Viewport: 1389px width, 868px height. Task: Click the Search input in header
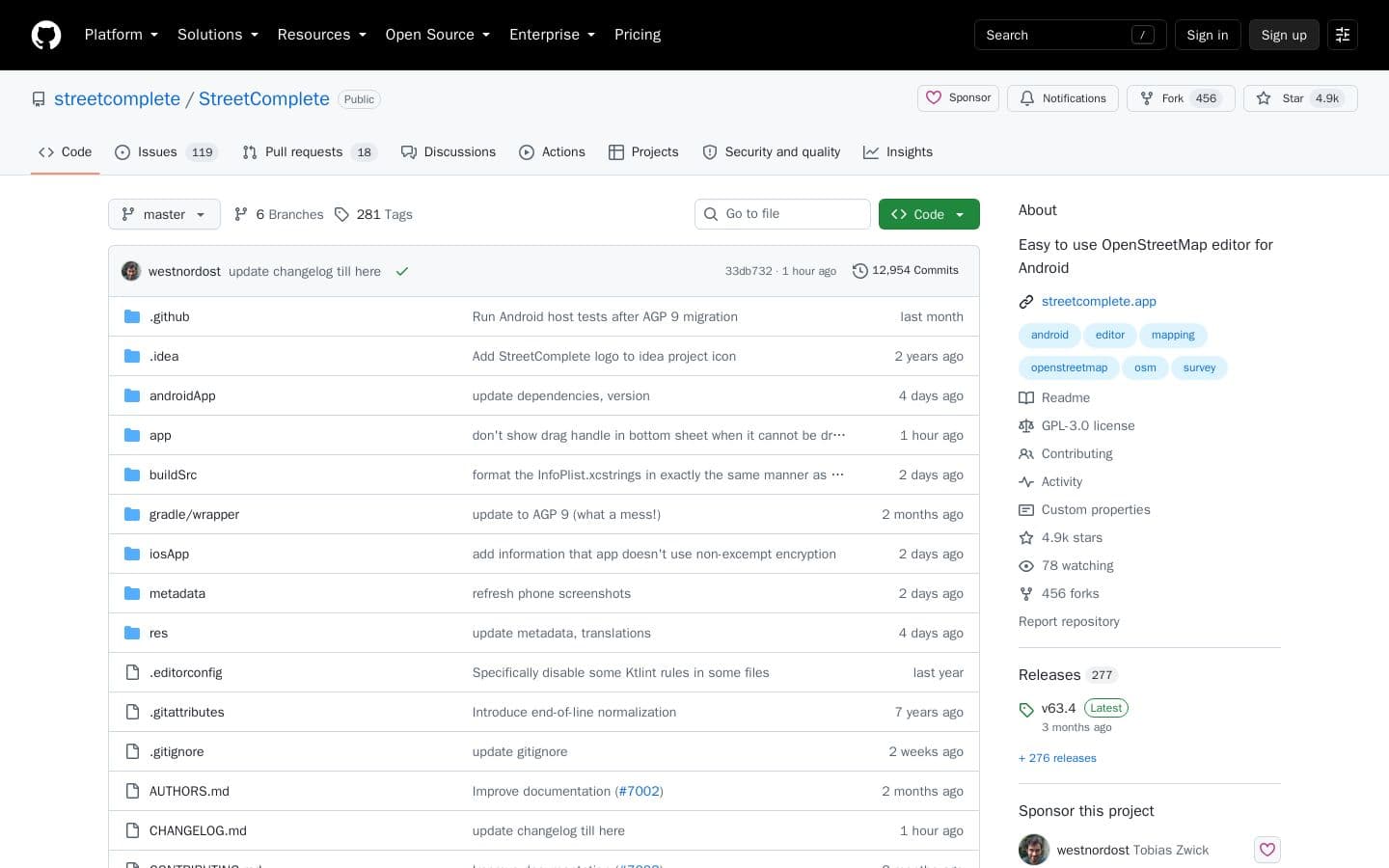pyautogui.click(x=1071, y=35)
